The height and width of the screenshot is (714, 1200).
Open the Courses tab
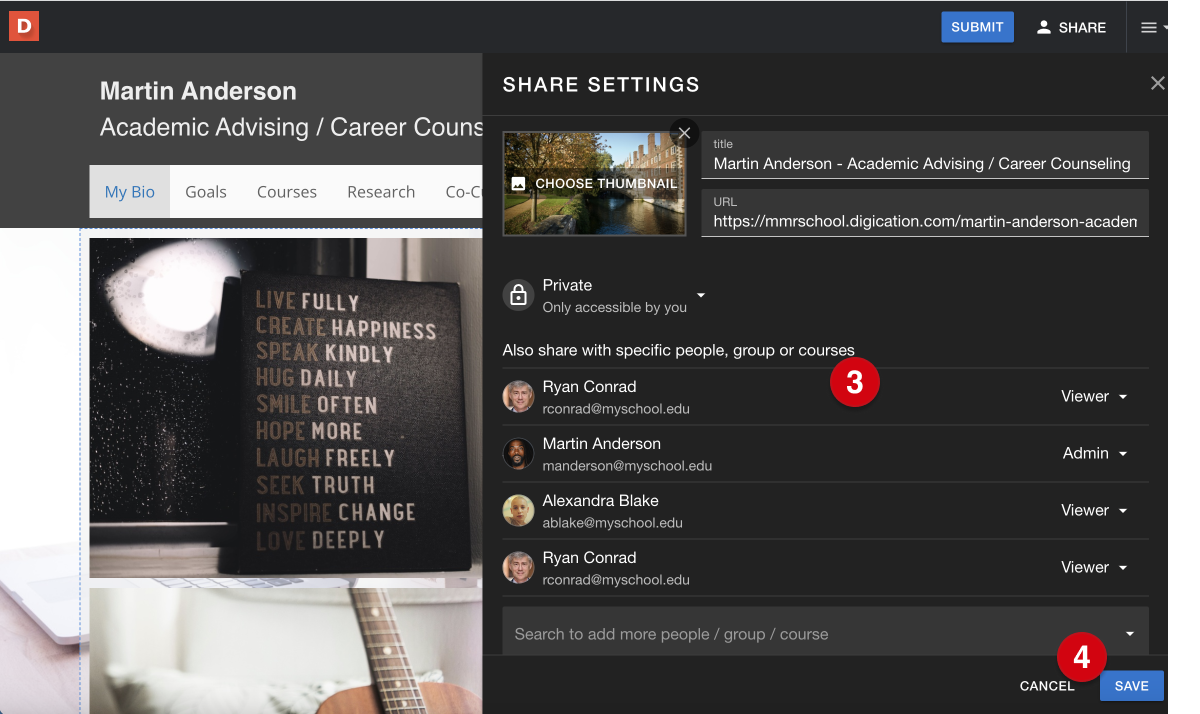click(x=287, y=192)
